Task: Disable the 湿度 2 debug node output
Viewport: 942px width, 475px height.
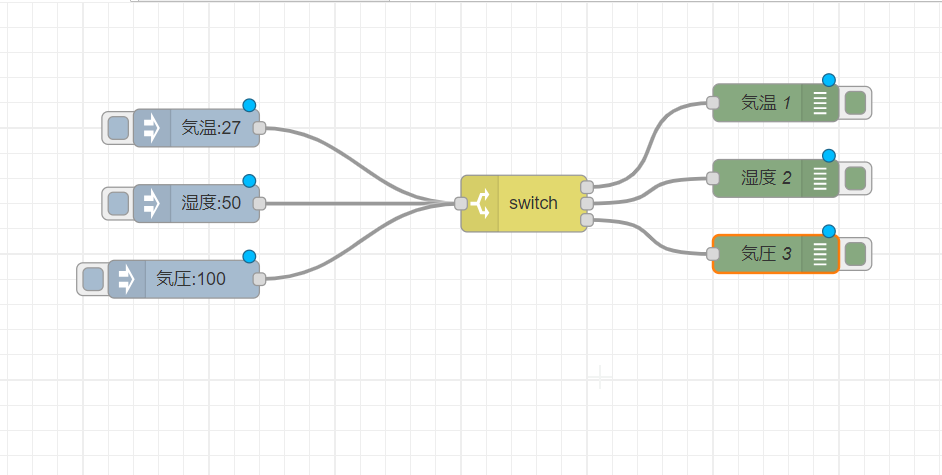Action: point(855,179)
